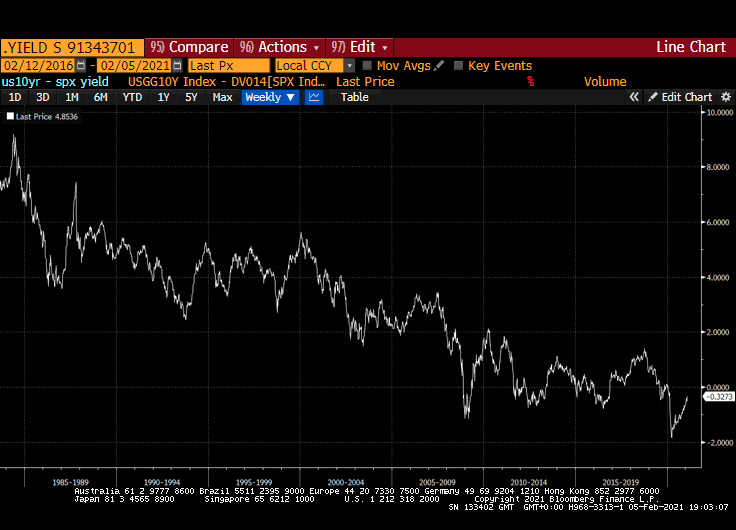The width and height of the screenshot is (736, 530).
Task: Switch to Table view
Action: click(x=354, y=97)
